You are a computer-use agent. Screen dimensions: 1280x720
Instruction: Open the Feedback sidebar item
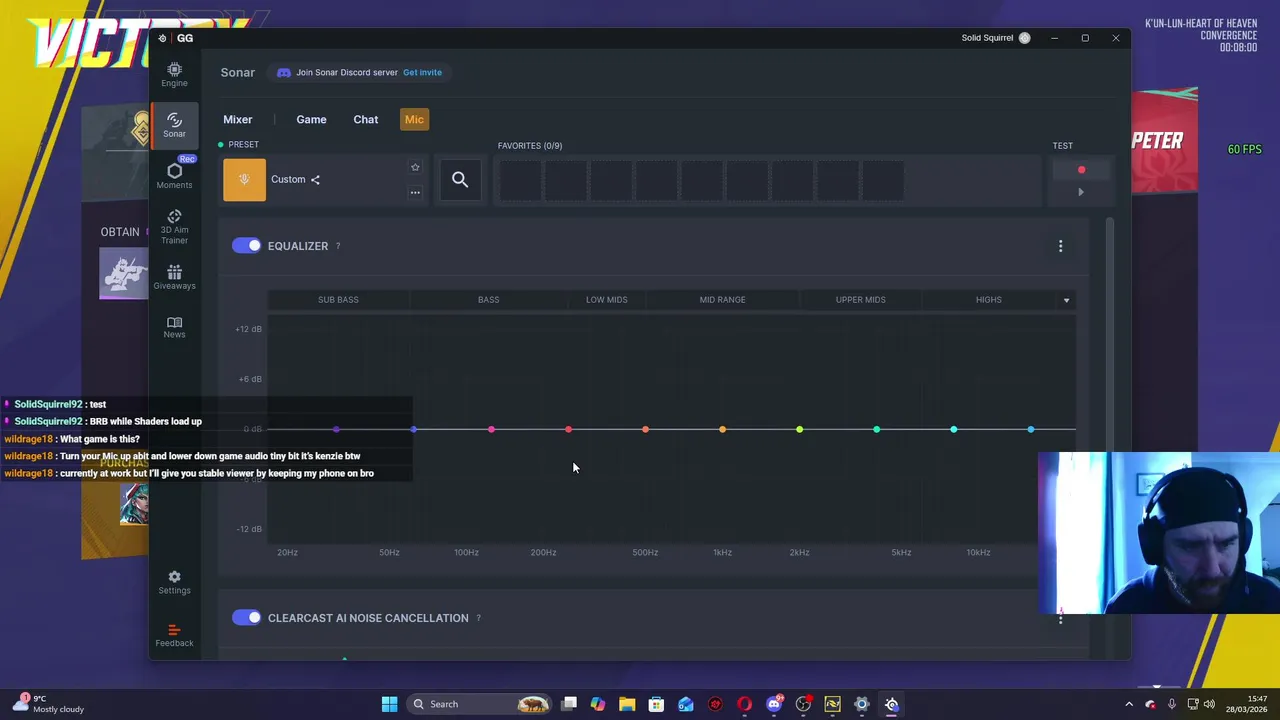[174, 635]
